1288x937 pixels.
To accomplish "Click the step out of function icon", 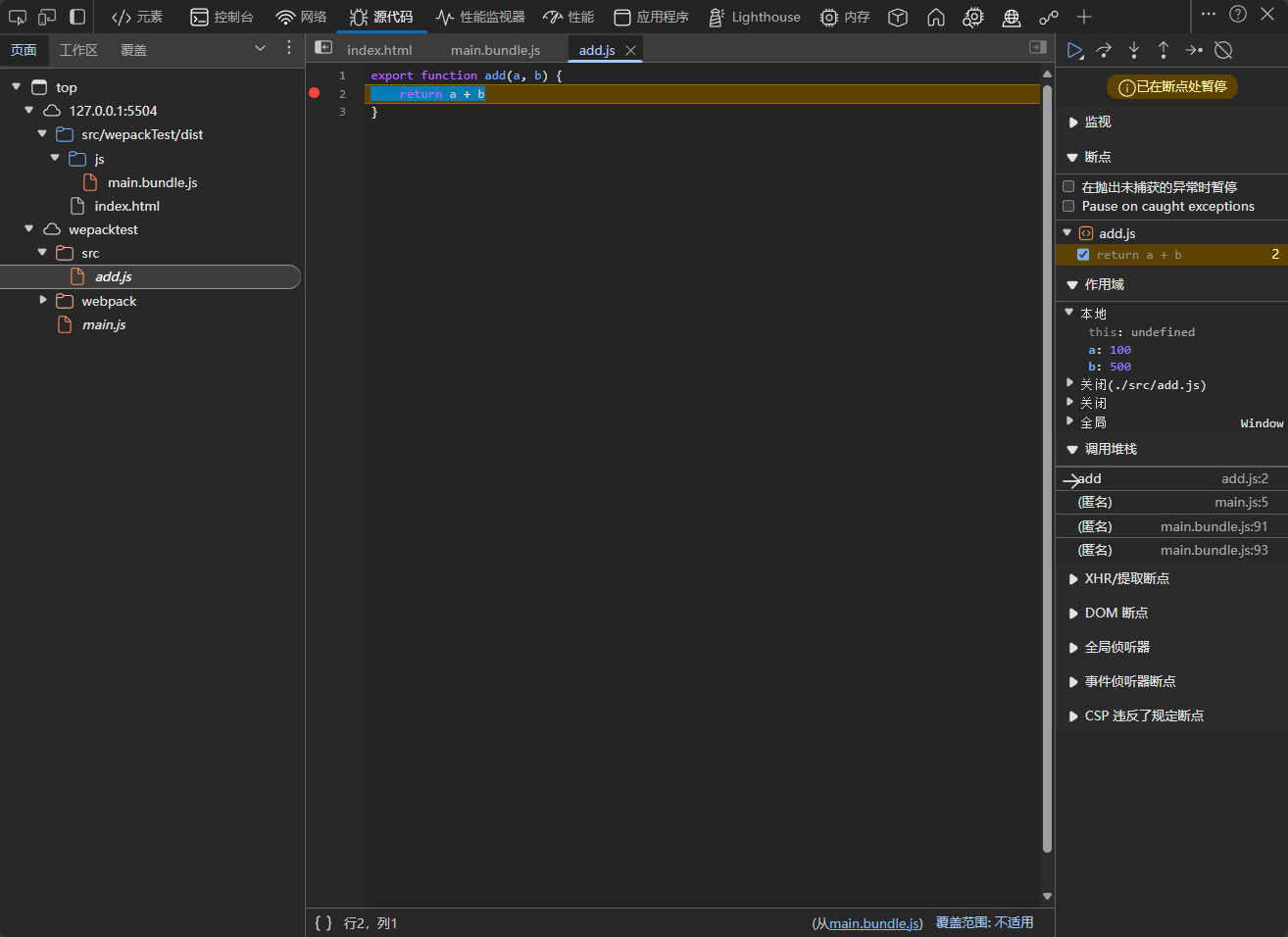I will pos(1164,50).
